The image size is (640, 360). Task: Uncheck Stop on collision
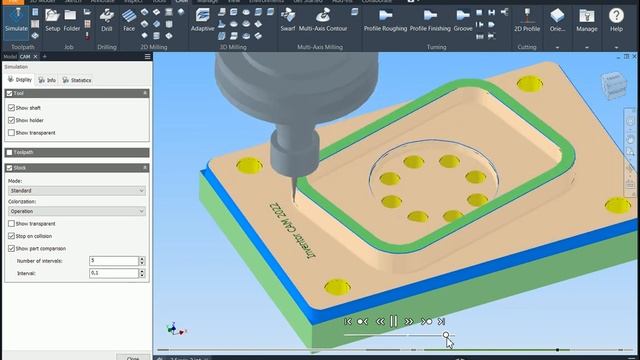[11, 236]
